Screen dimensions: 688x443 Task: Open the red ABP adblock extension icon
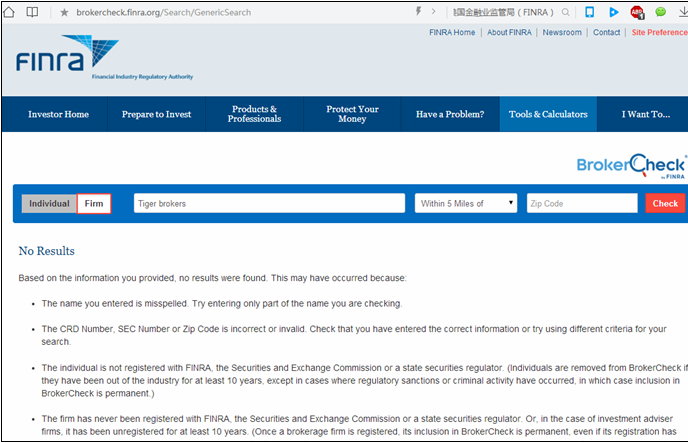click(x=637, y=12)
